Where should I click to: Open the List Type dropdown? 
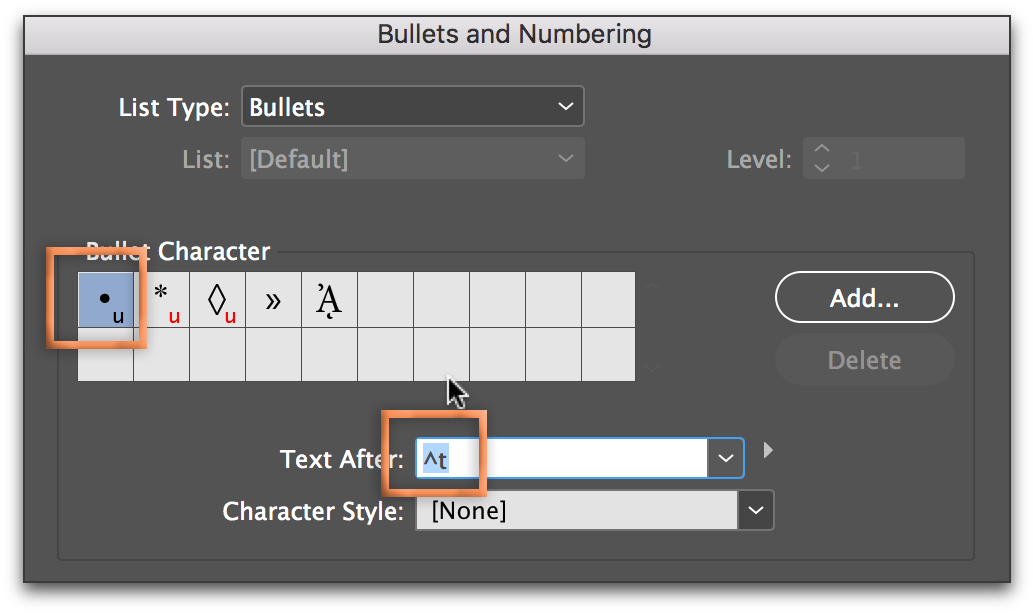tap(412, 106)
